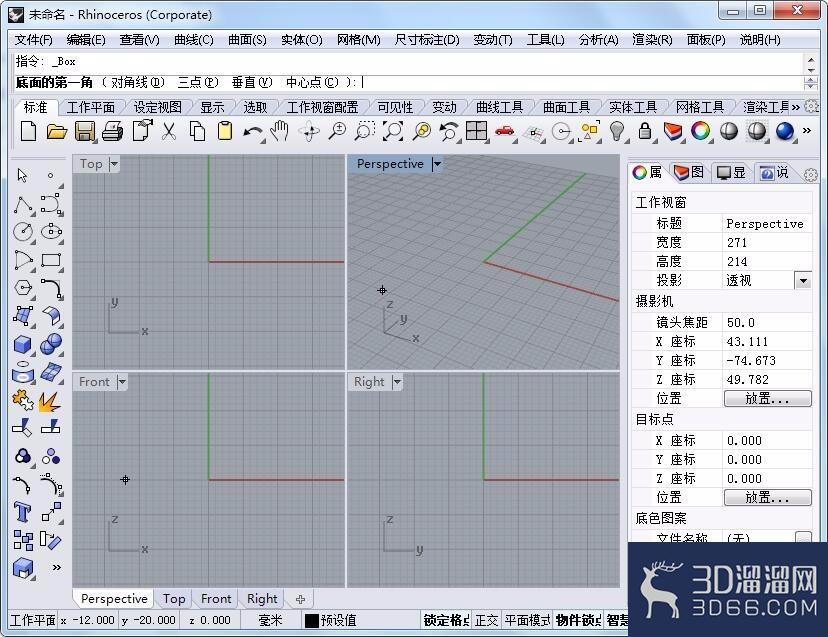Viewport: 828px width, 637px height.
Task: Select the blue Box solid tool
Action: [22, 344]
